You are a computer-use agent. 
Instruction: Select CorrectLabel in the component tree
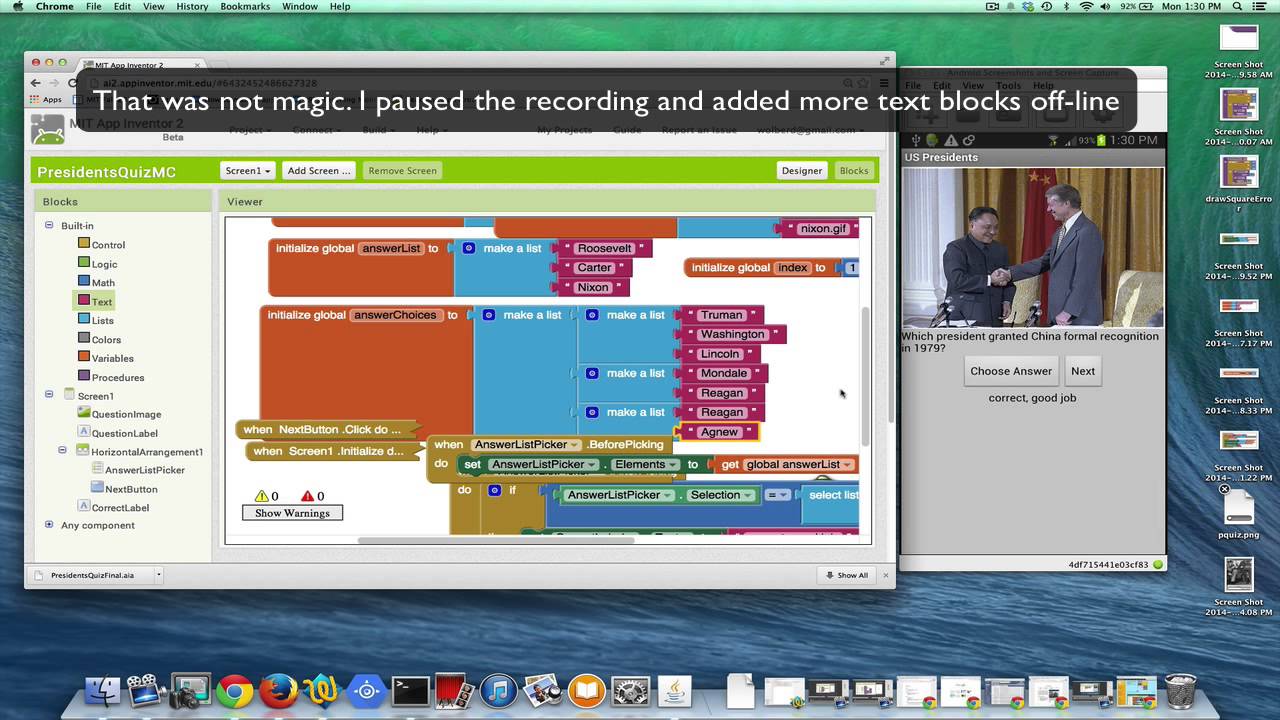pyautogui.click(x=113, y=508)
